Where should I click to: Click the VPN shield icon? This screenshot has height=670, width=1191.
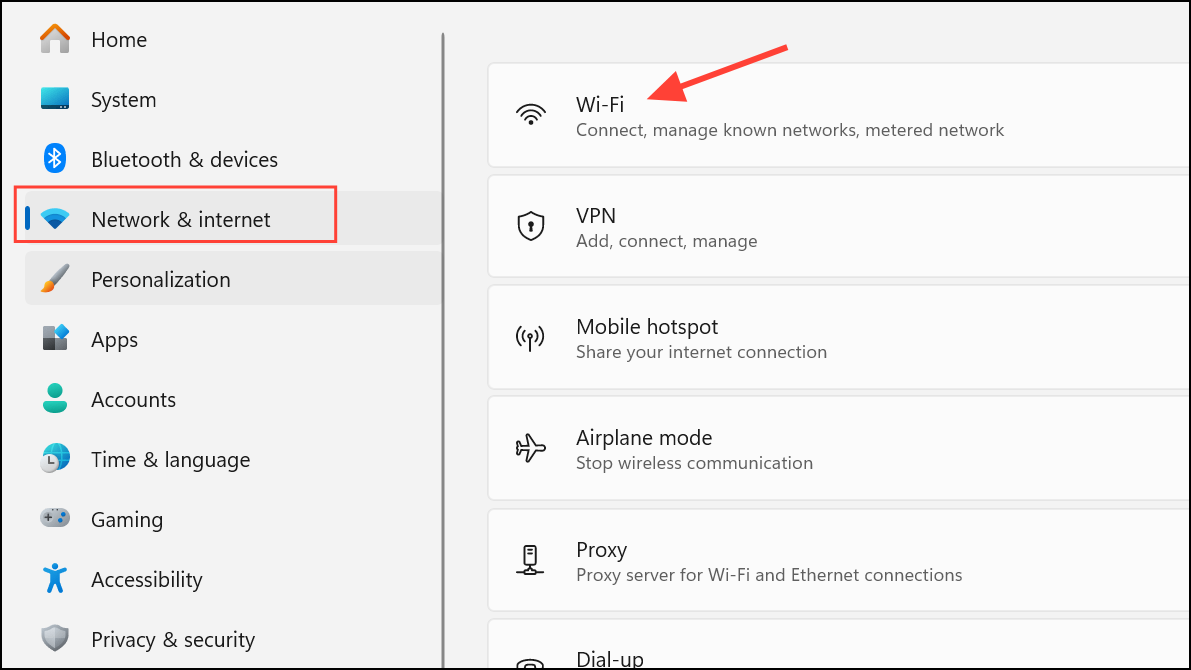(531, 224)
